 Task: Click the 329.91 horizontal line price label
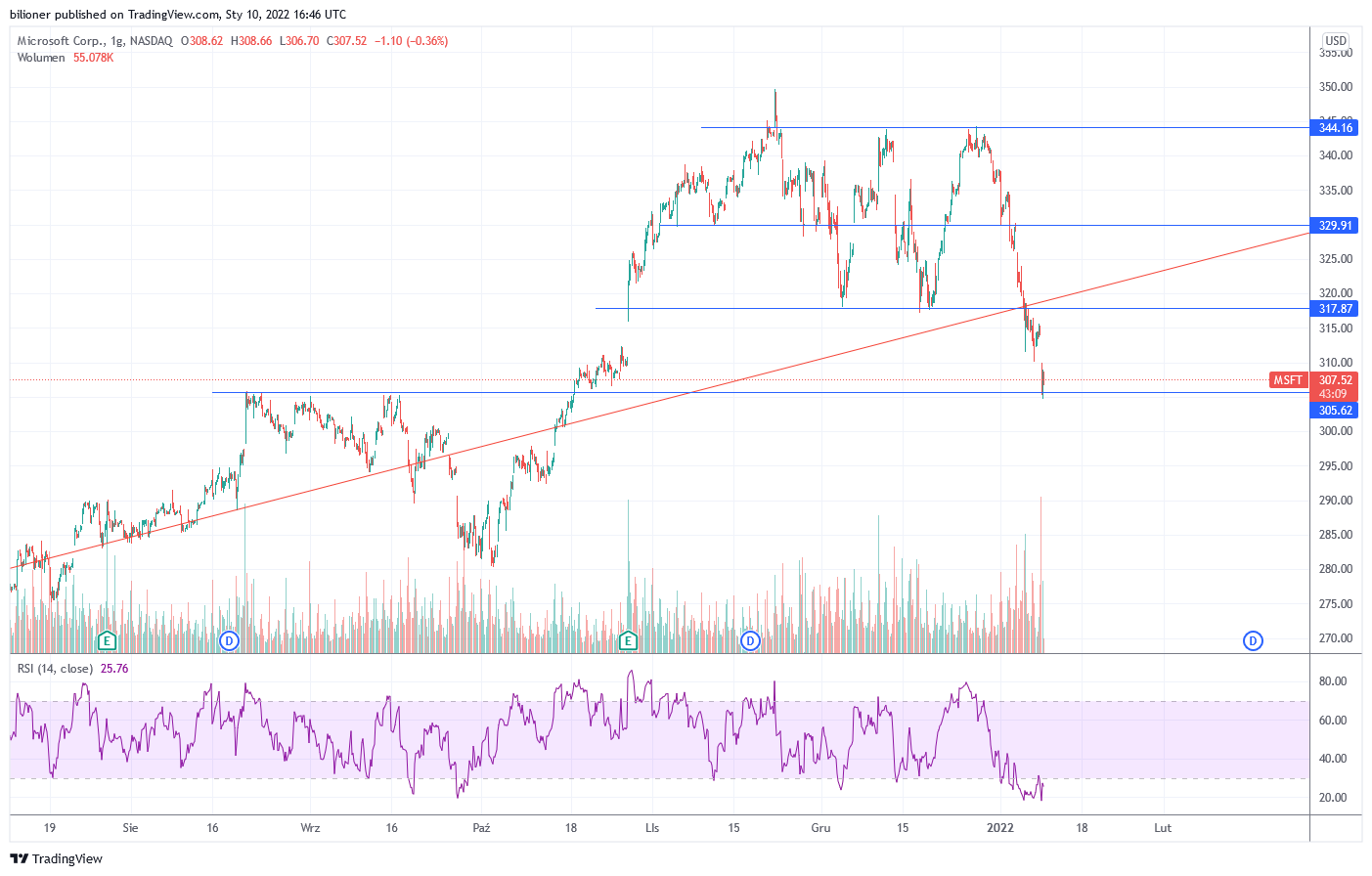click(x=1335, y=226)
